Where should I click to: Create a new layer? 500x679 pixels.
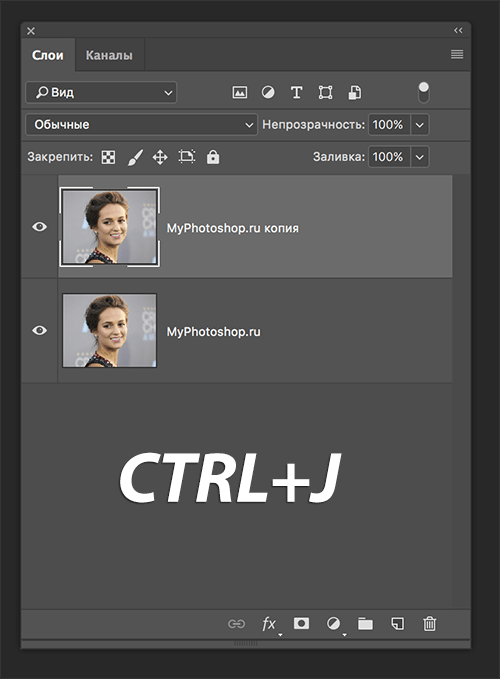click(x=398, y=624)
